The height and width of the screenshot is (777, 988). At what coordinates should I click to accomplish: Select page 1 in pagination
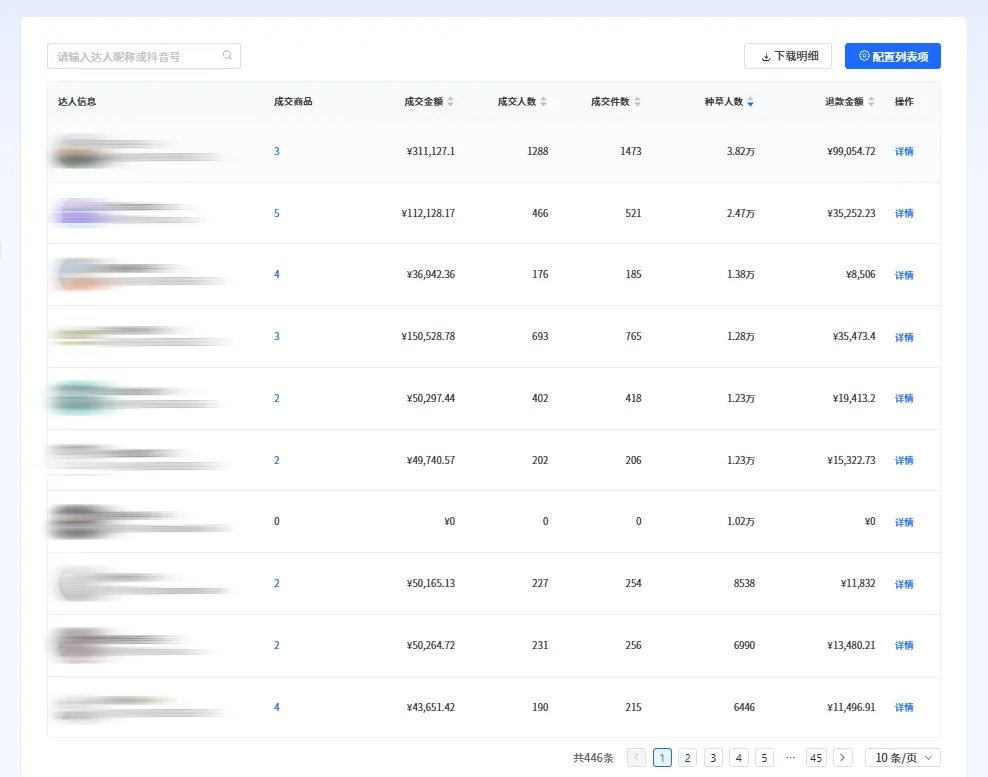click(662, 757)
